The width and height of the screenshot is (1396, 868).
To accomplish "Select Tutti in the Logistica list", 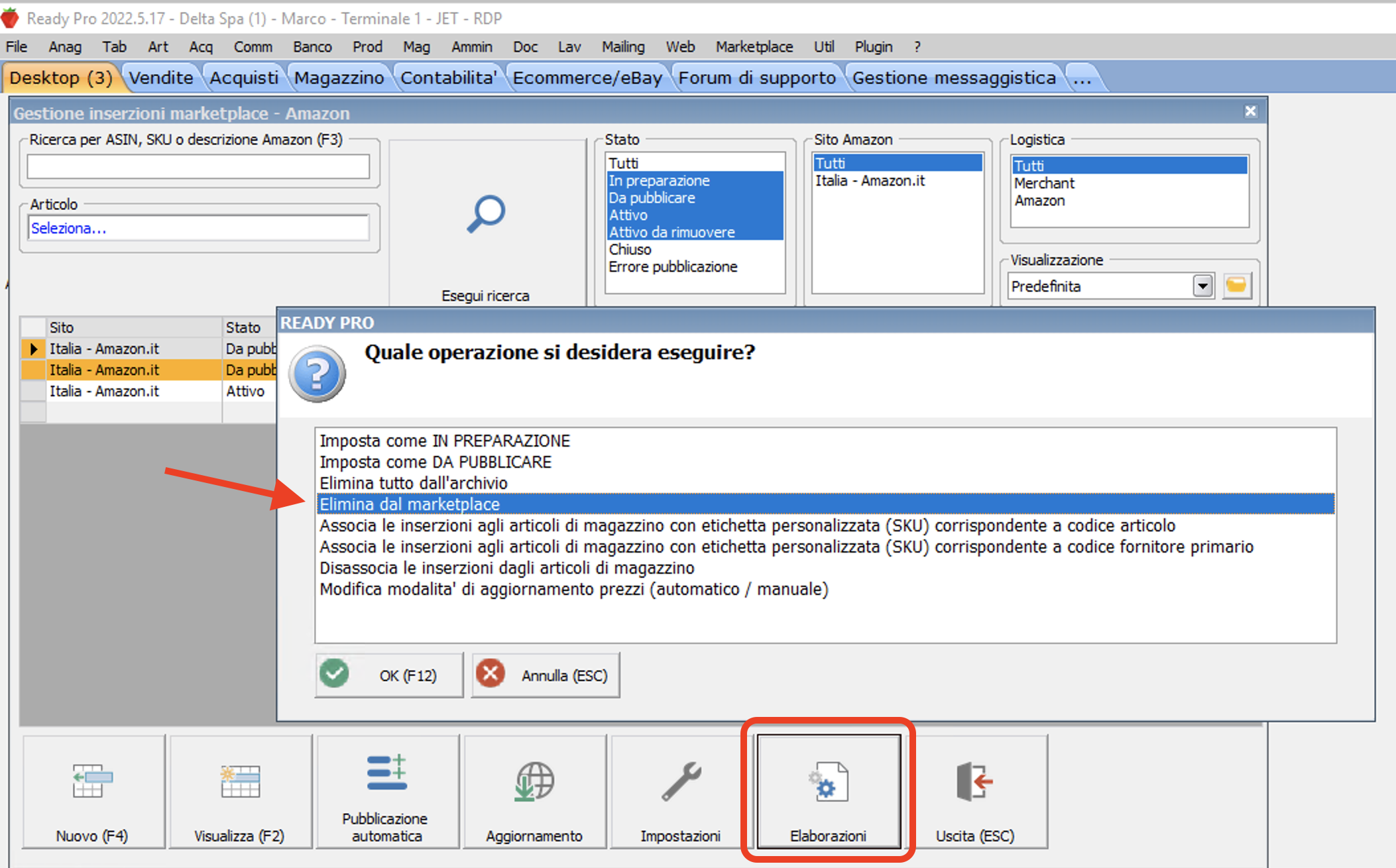I will pos(1130,166).
